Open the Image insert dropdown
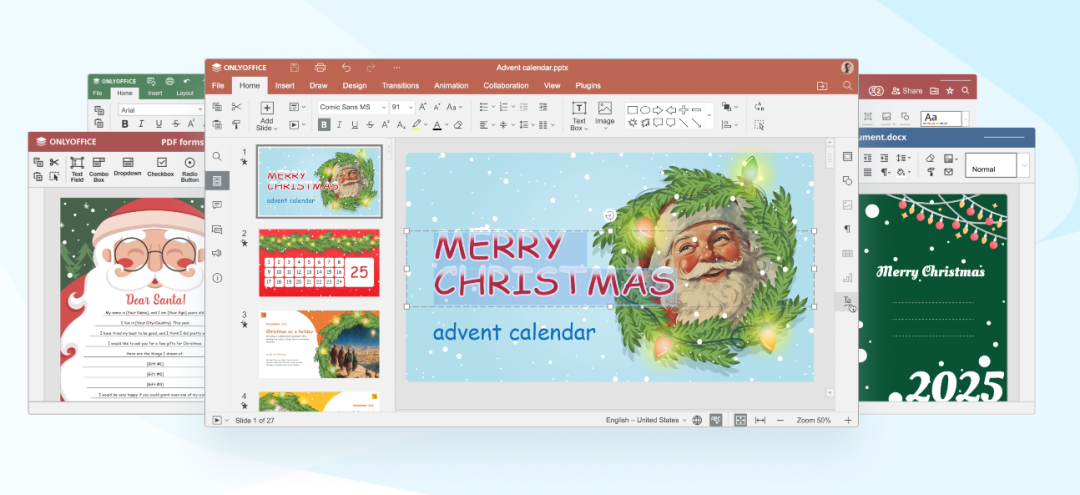Image resolution: width=1080 pixels, height=495 pixels. pyautogui.click(x=604, y=128)
